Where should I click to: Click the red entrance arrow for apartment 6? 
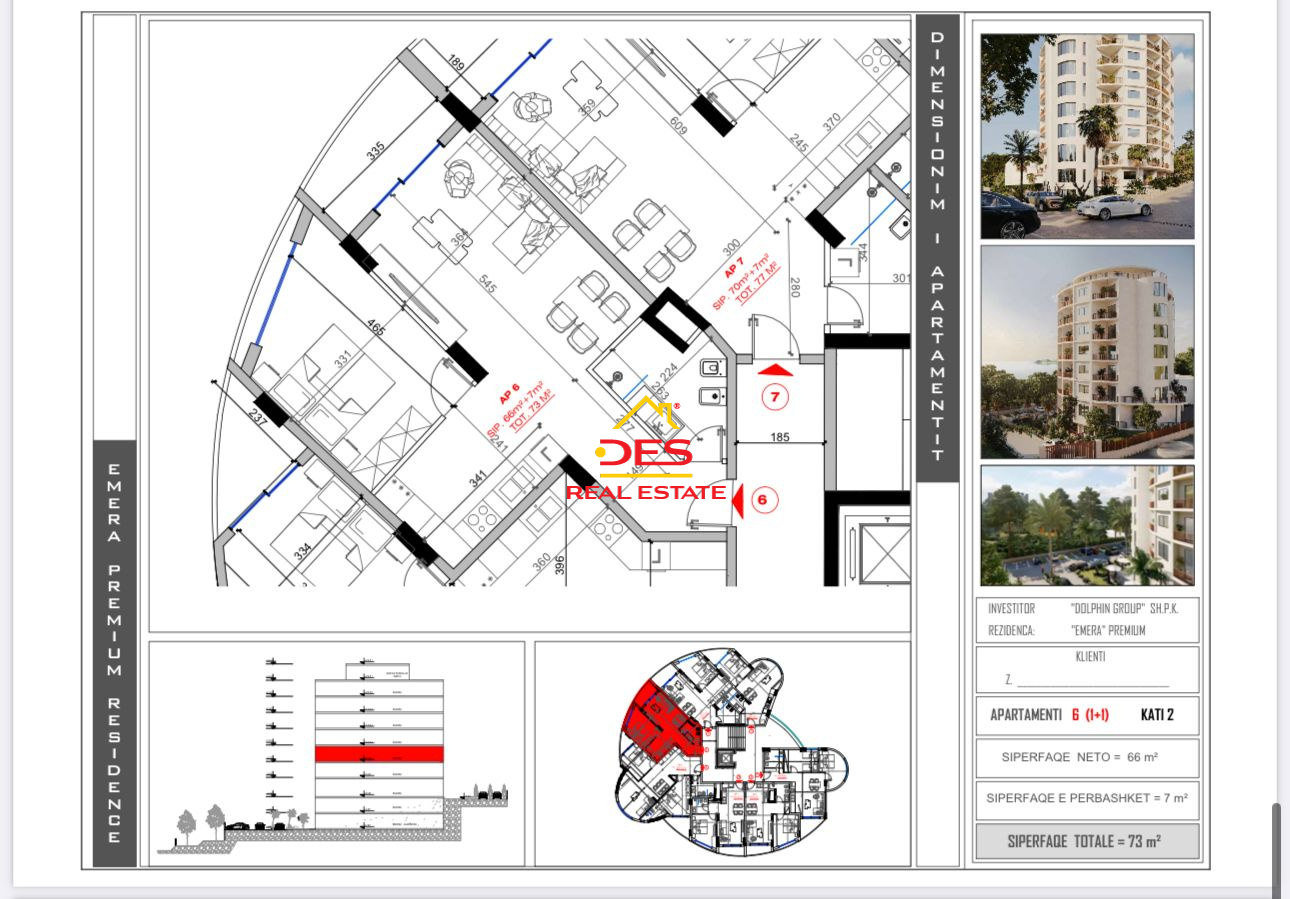738,502
